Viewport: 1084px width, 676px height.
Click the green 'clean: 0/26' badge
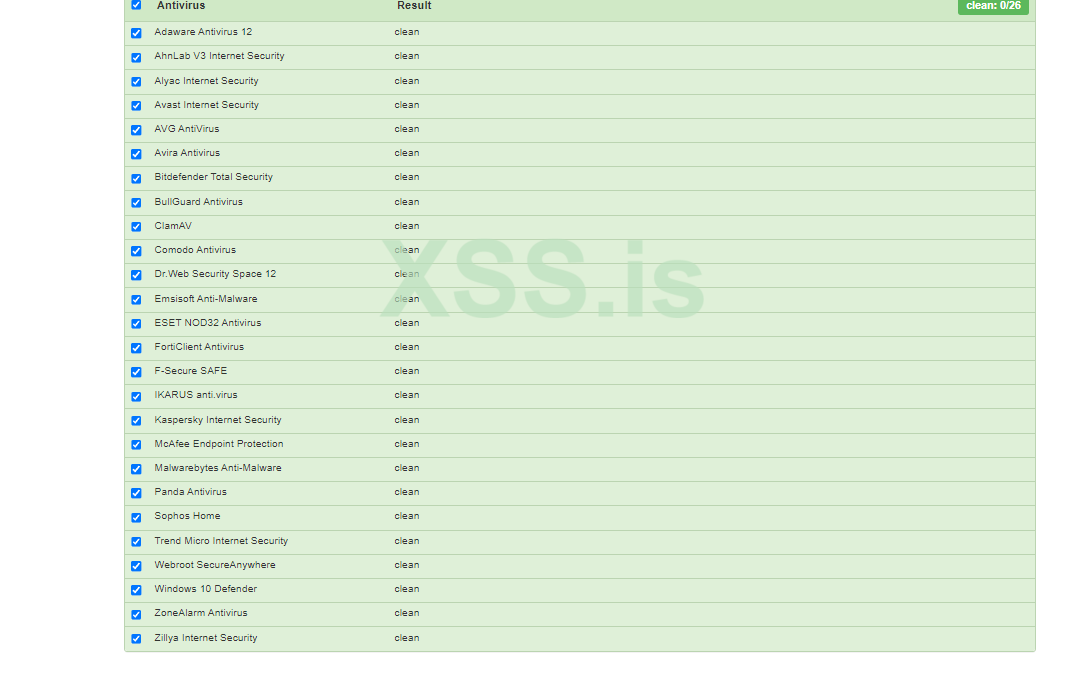[993, 6]
